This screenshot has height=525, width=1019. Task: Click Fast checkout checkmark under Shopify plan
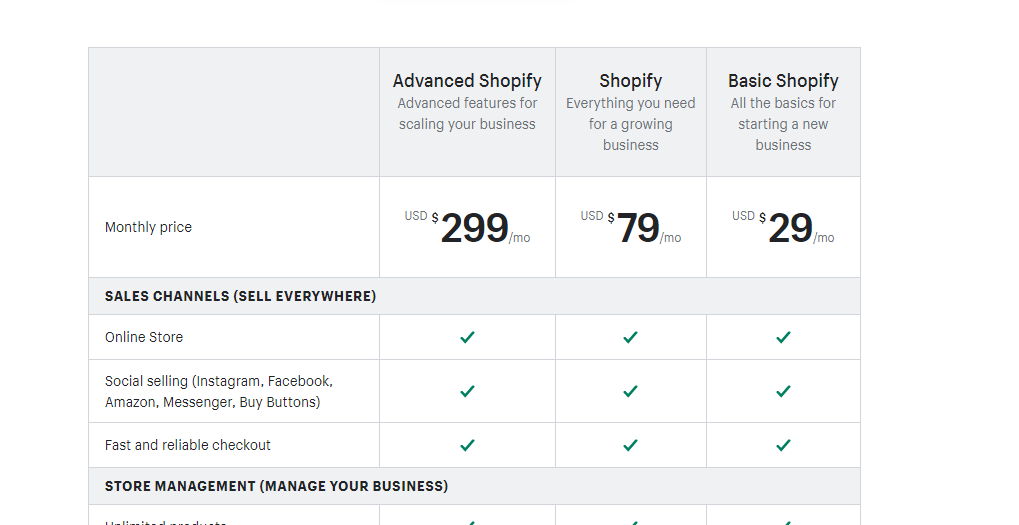coord(630,445)
